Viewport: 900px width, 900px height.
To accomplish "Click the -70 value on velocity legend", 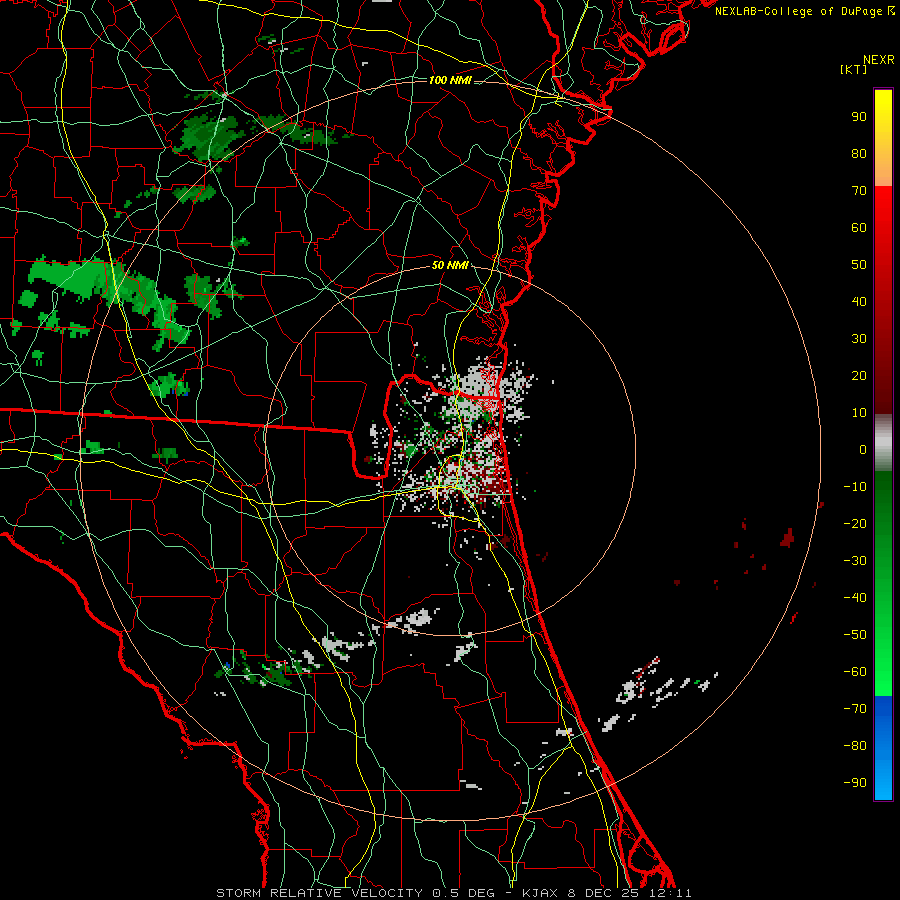I will click(855, 709).
